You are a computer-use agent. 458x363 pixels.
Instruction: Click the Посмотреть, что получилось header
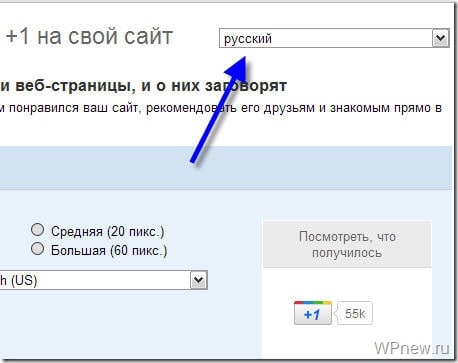click(x=347, y=244)
